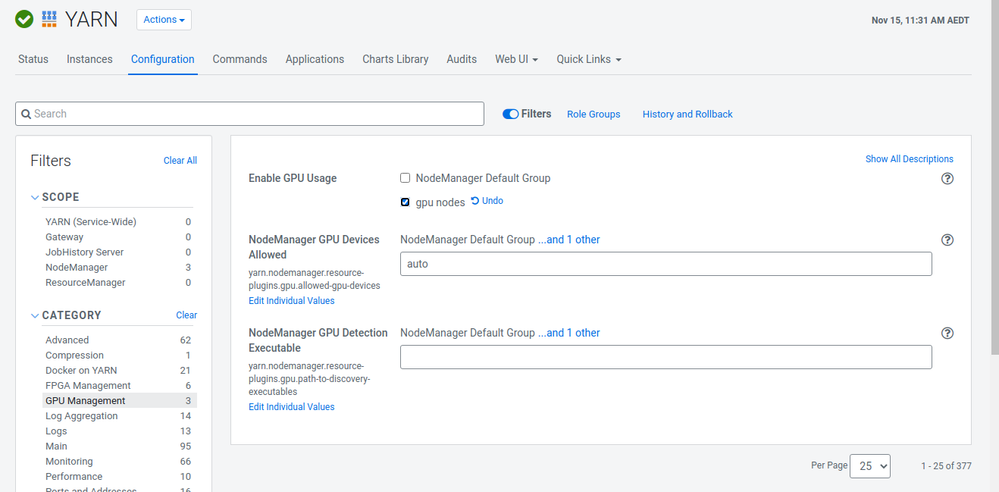Open help for GPU Detection Executable
Viewport: 999px width, 492px height.
coord(947,333)
